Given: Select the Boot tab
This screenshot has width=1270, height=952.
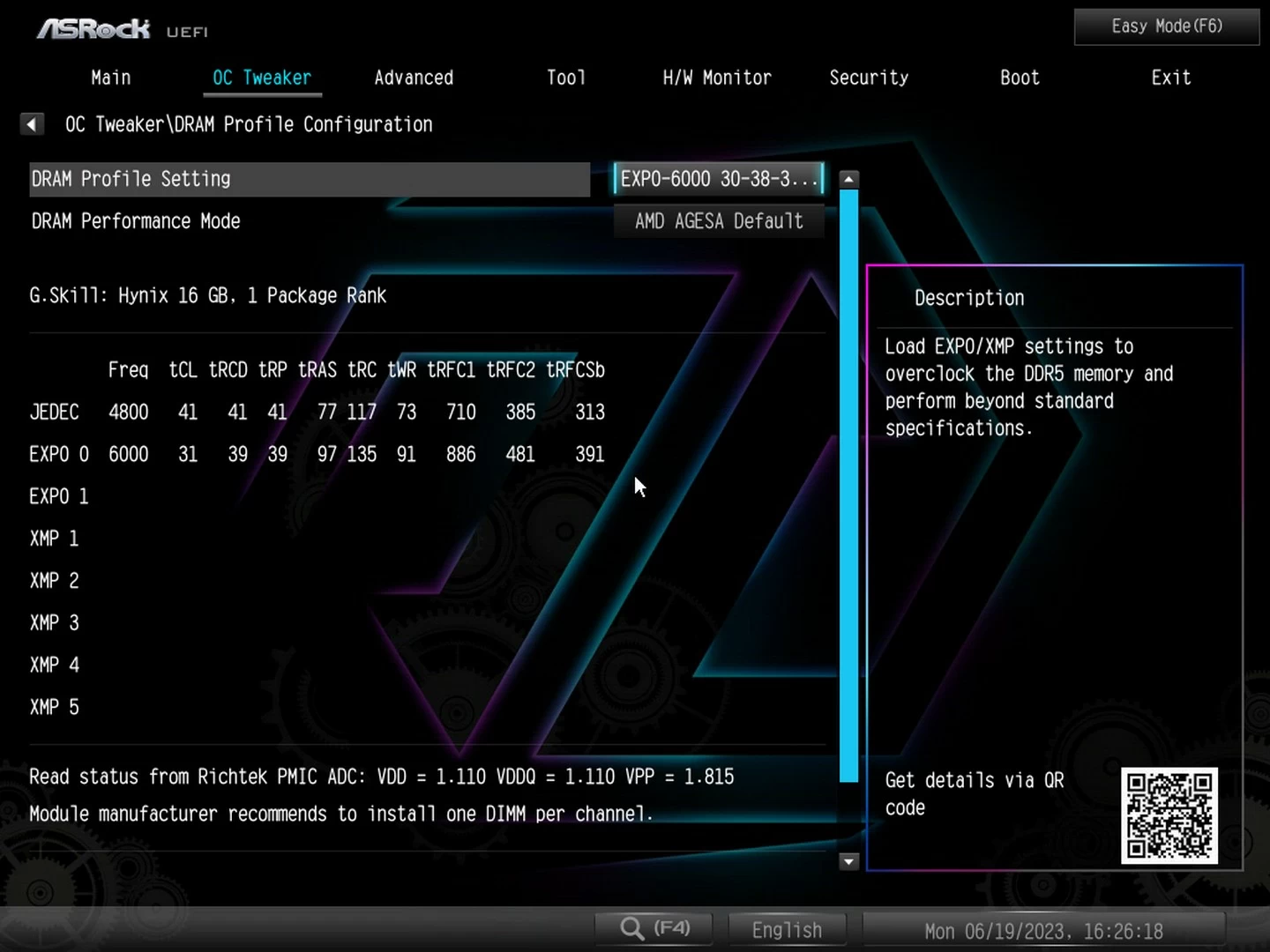Looking at the screenshot, I should [1020, 78].
